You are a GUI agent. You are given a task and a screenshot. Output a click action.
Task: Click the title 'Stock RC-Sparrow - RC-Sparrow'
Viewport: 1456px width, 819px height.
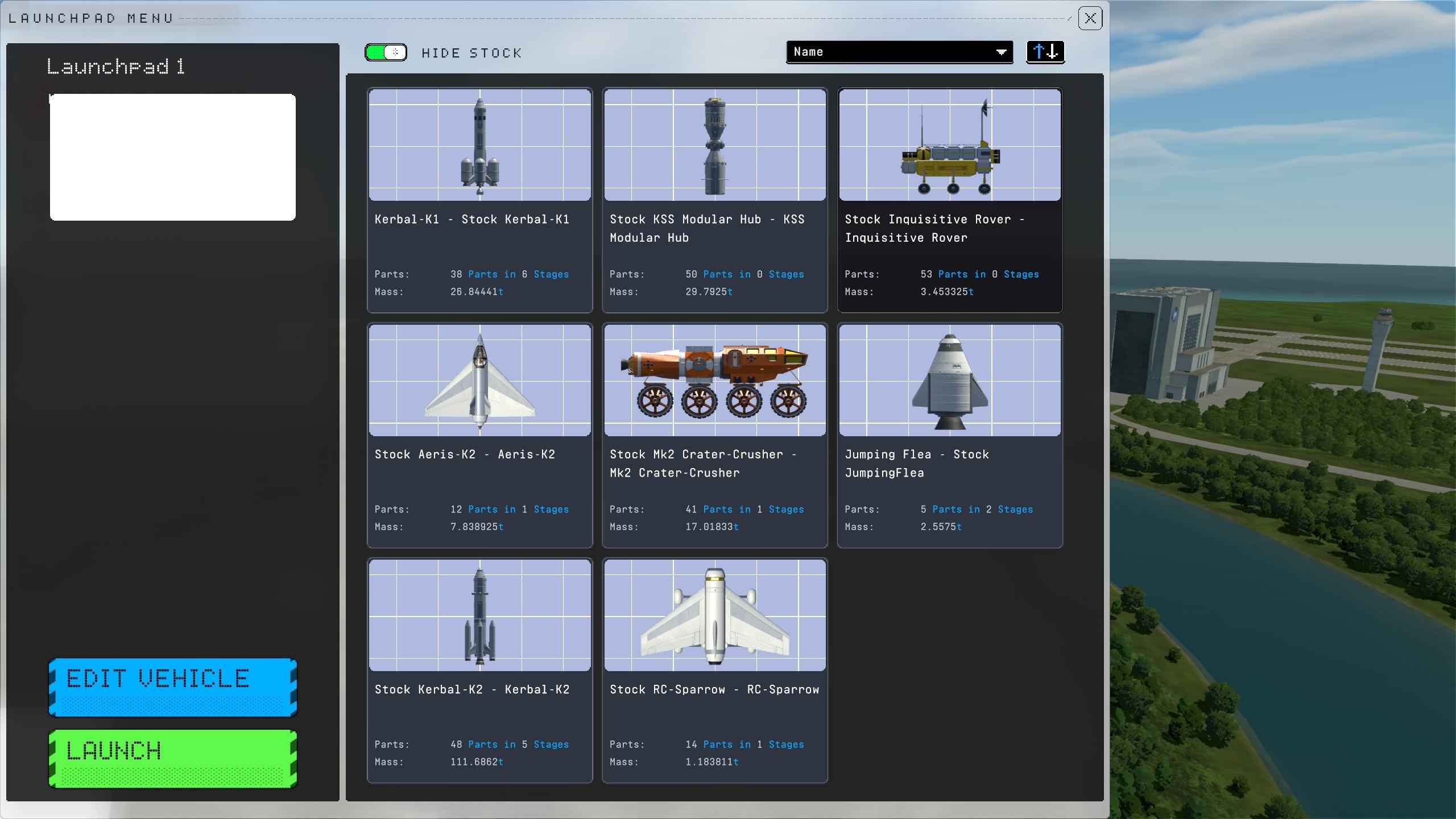tap(714, 689)
